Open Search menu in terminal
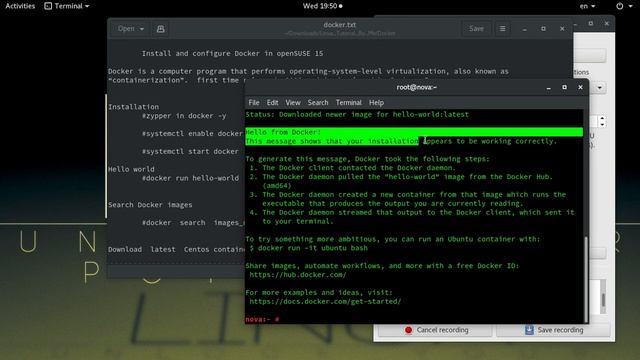640x360 pixels. (x=318, y=102)
